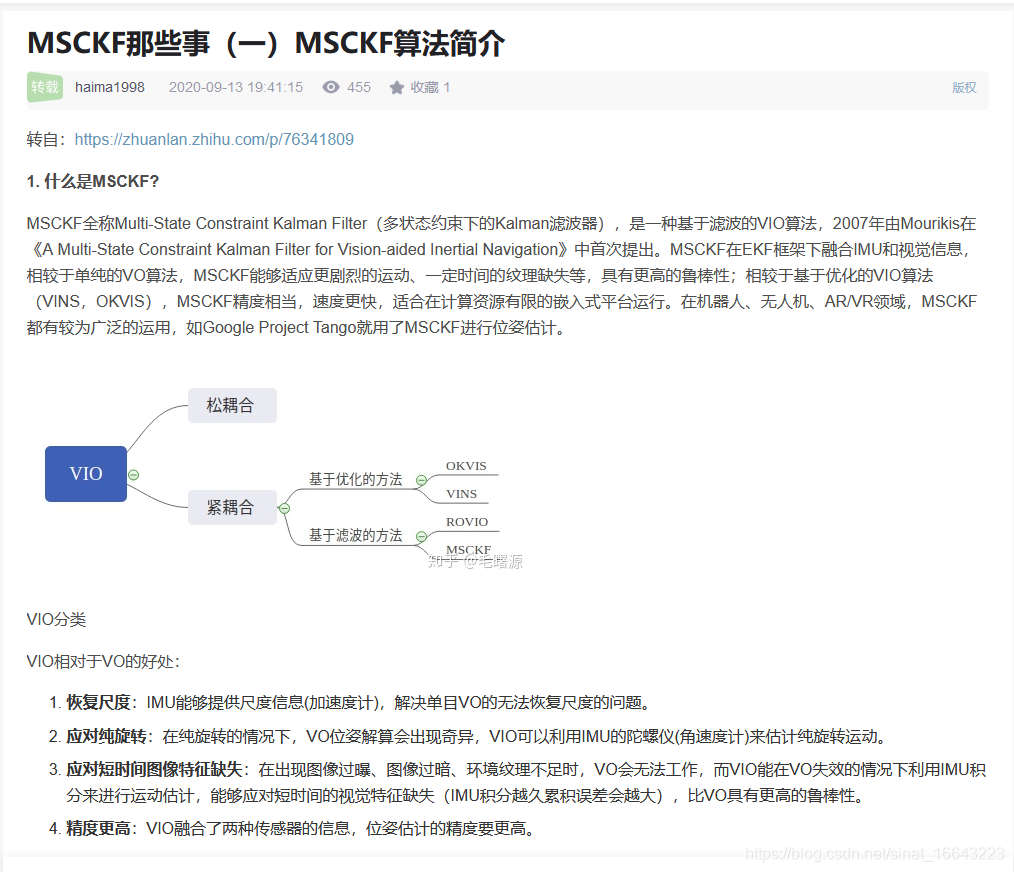The width and height of the screenshot is (1014, 872).
Task: Expand the OKVIS leaf node
Action: [x=467, y=465]
